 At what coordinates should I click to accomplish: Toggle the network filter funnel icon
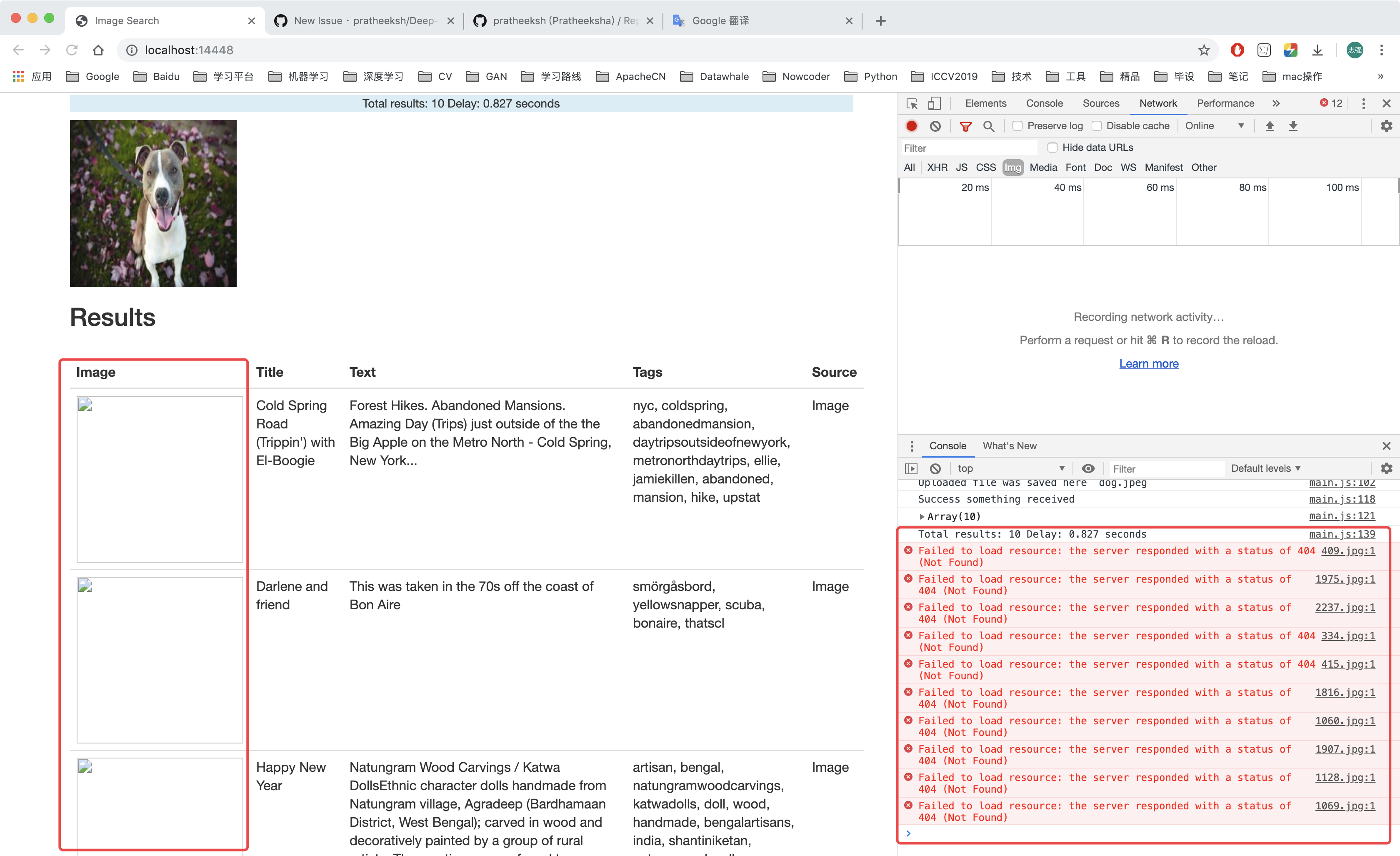coord(965,126)
